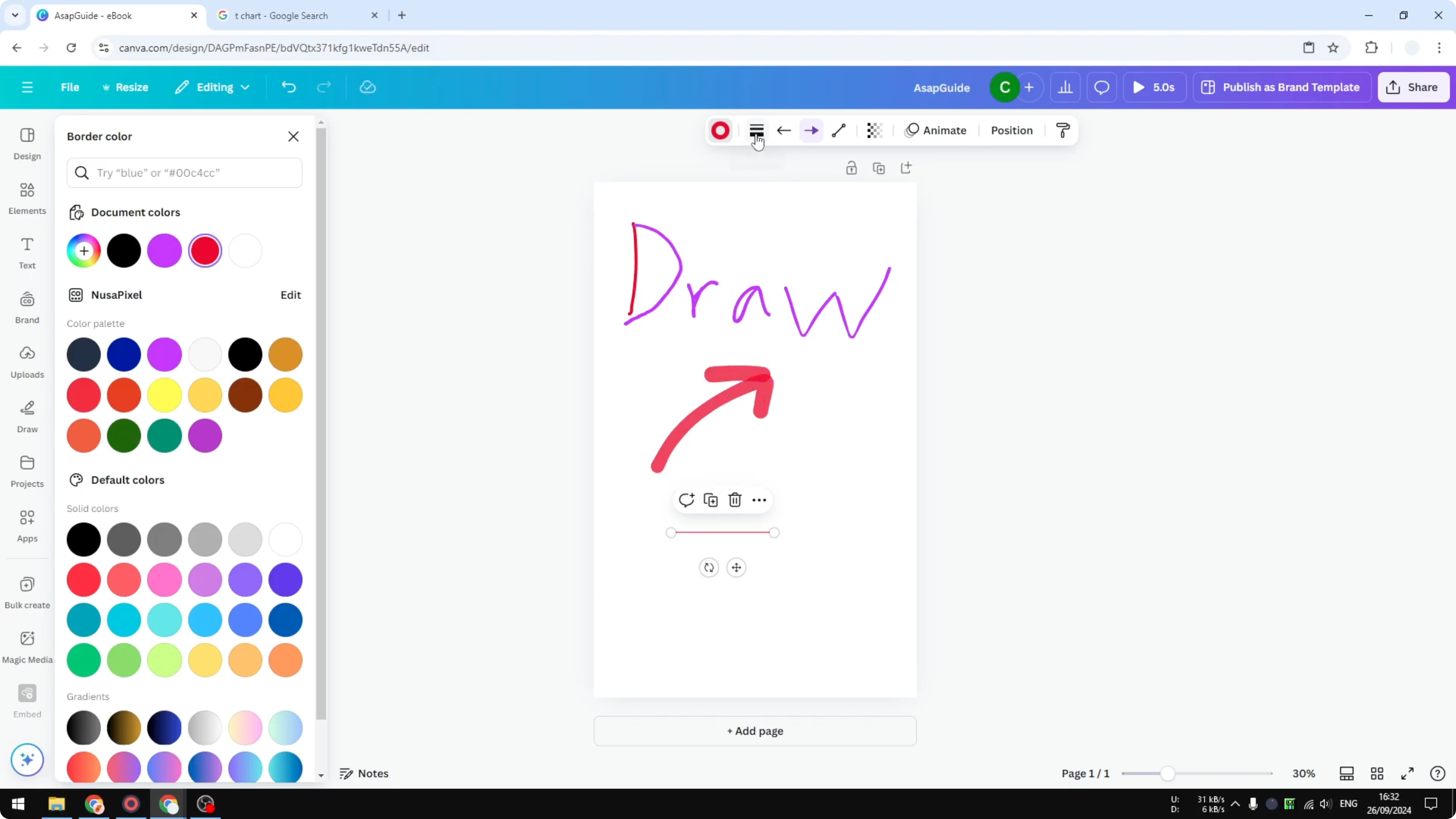Pick the purple document color swatch
1456x819 pixels.
click(x=165, y=250)
